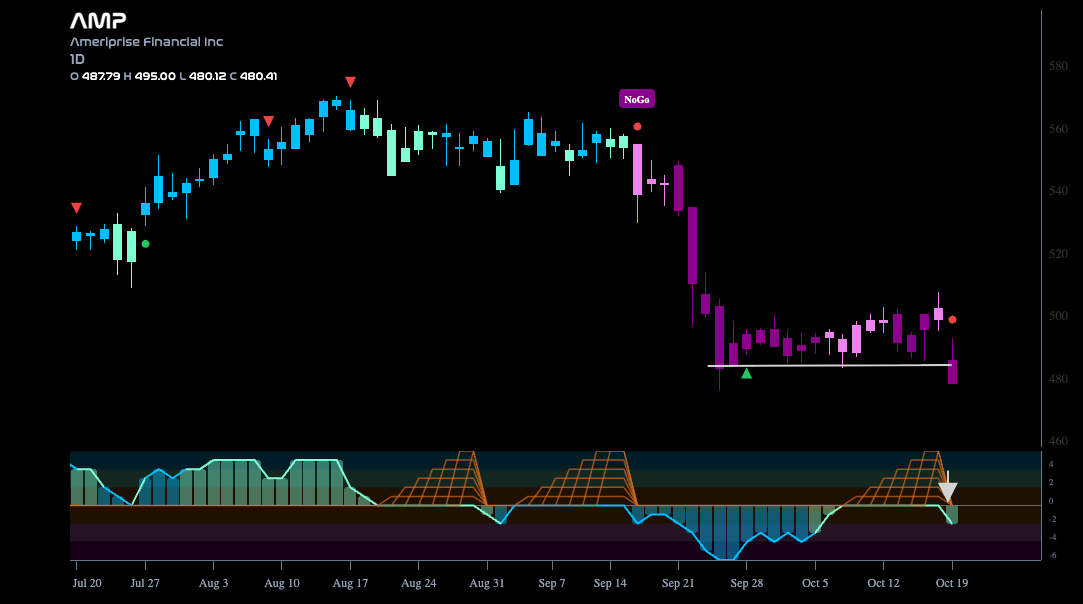Image resolution: width=1083 pixels, height=604 pixels.
Task: Click Aug 24 date label
Action: click(x=419, y=583)
